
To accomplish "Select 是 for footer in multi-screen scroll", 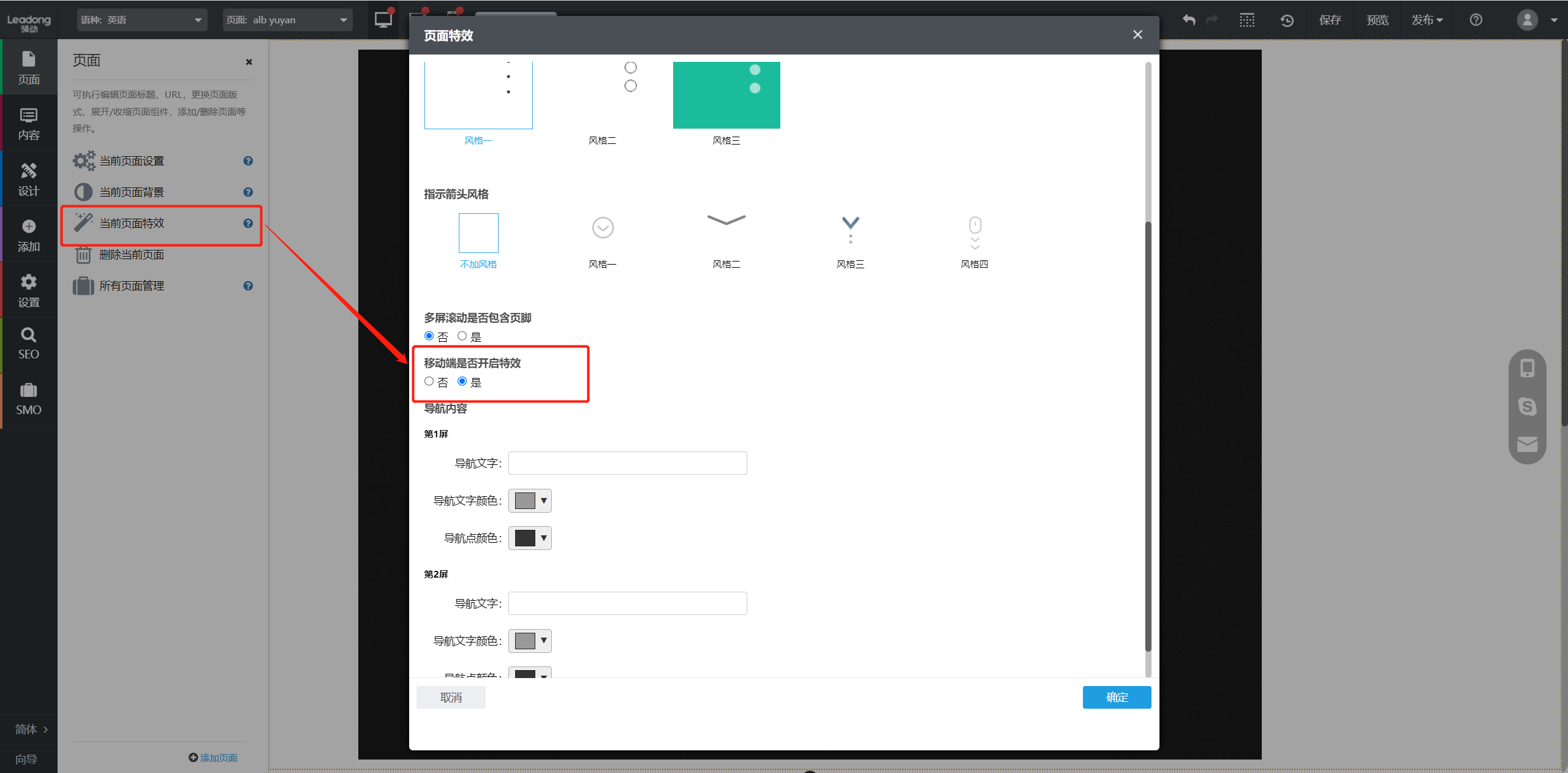I will coord(462,336).
